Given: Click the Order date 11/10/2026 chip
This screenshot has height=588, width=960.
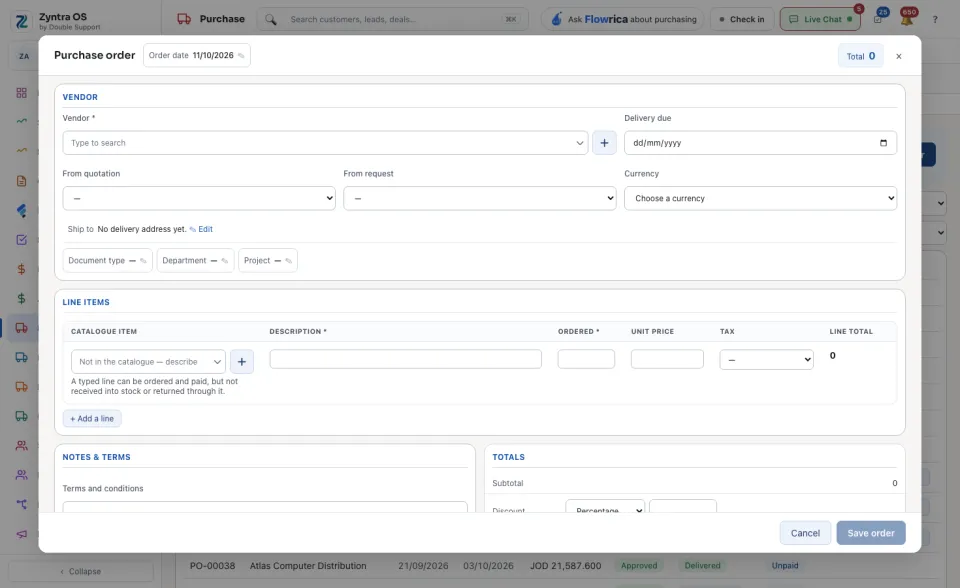Looking at the screenshot, I should [x=197, y=55].
